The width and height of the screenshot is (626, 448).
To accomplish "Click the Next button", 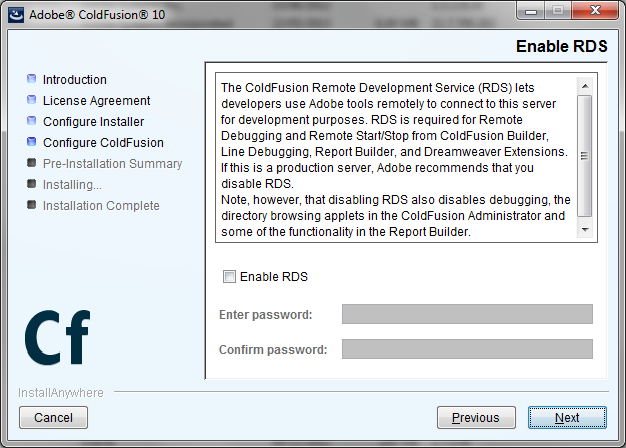I will tap(567, 418).
